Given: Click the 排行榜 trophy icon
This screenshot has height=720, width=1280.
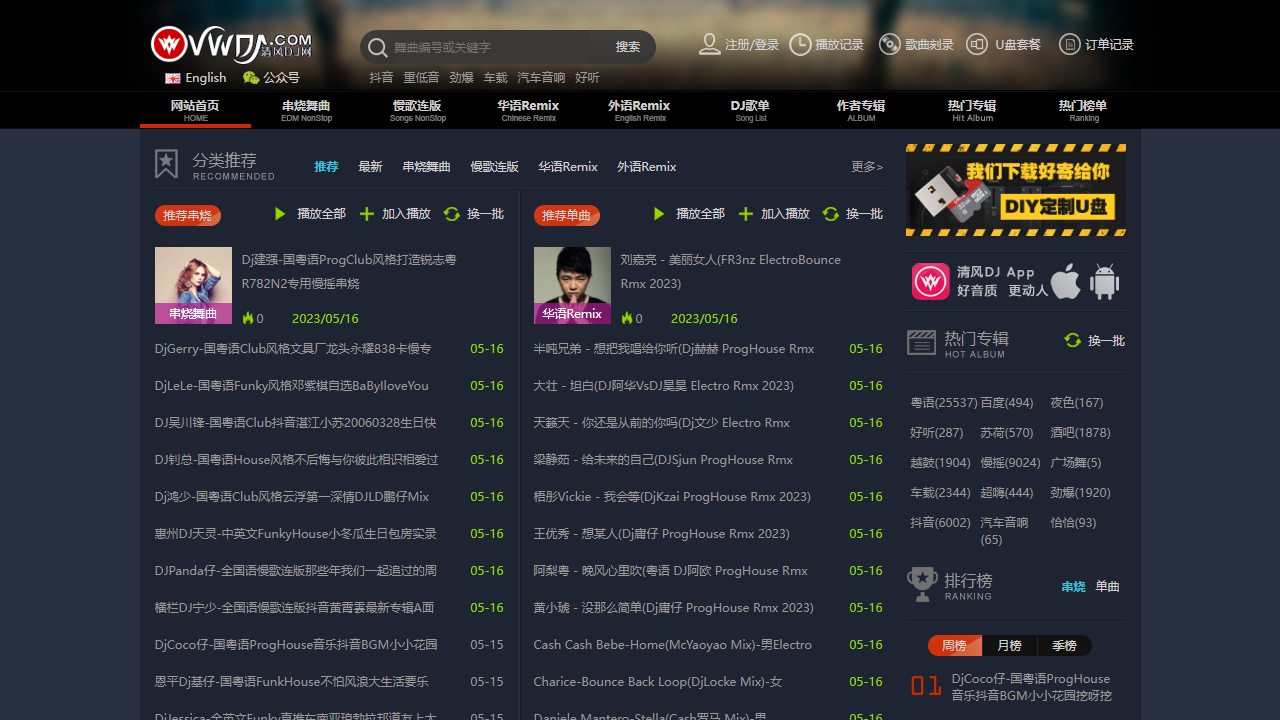Looking at the screenshot, I should [922, 584].
